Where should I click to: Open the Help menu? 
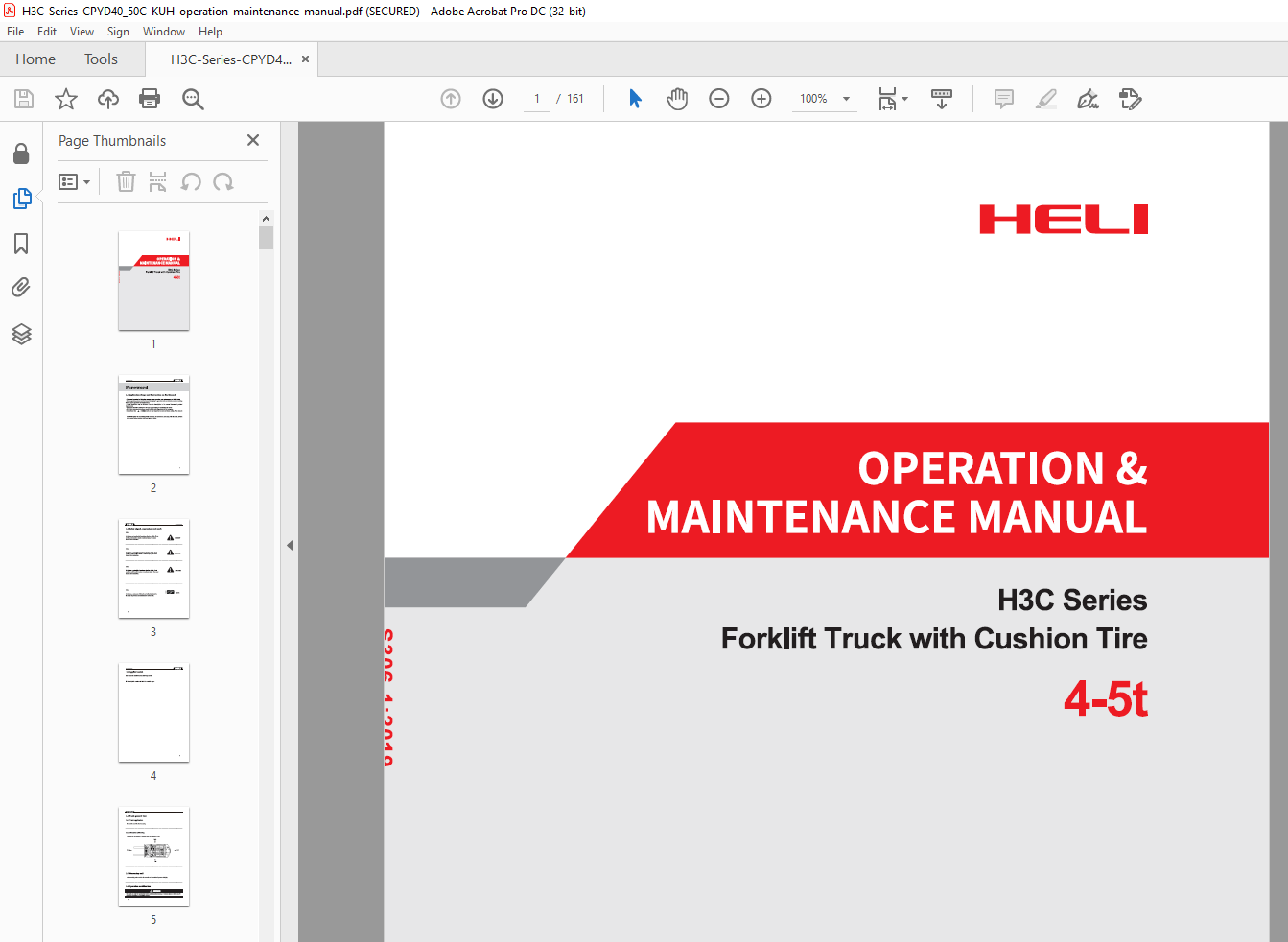coord(210,32)
